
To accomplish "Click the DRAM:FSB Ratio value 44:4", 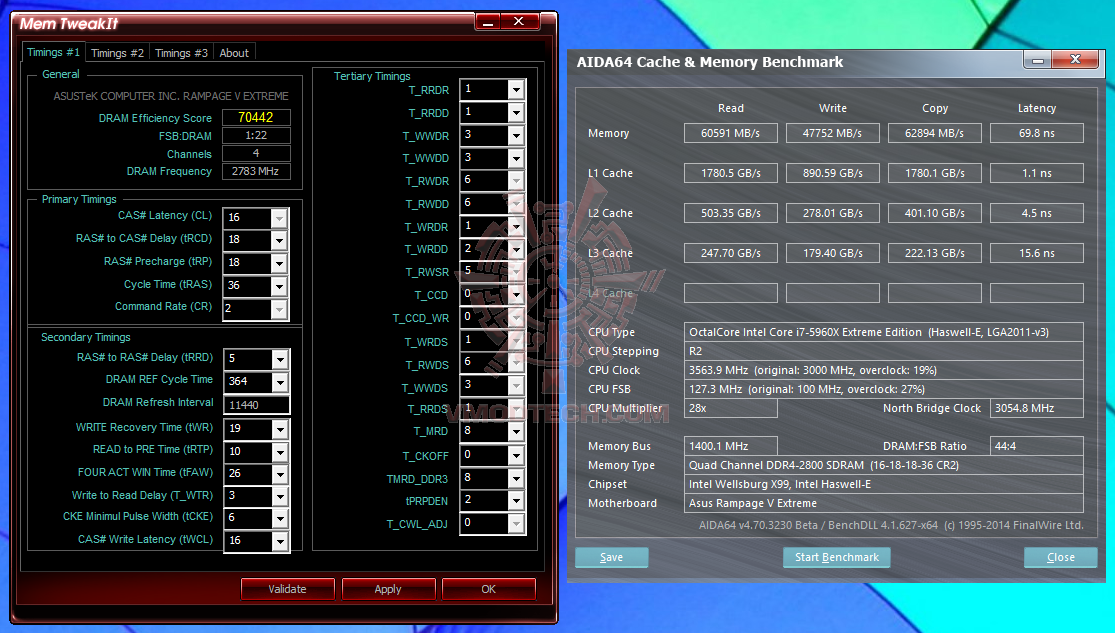I will [1037, 446].
